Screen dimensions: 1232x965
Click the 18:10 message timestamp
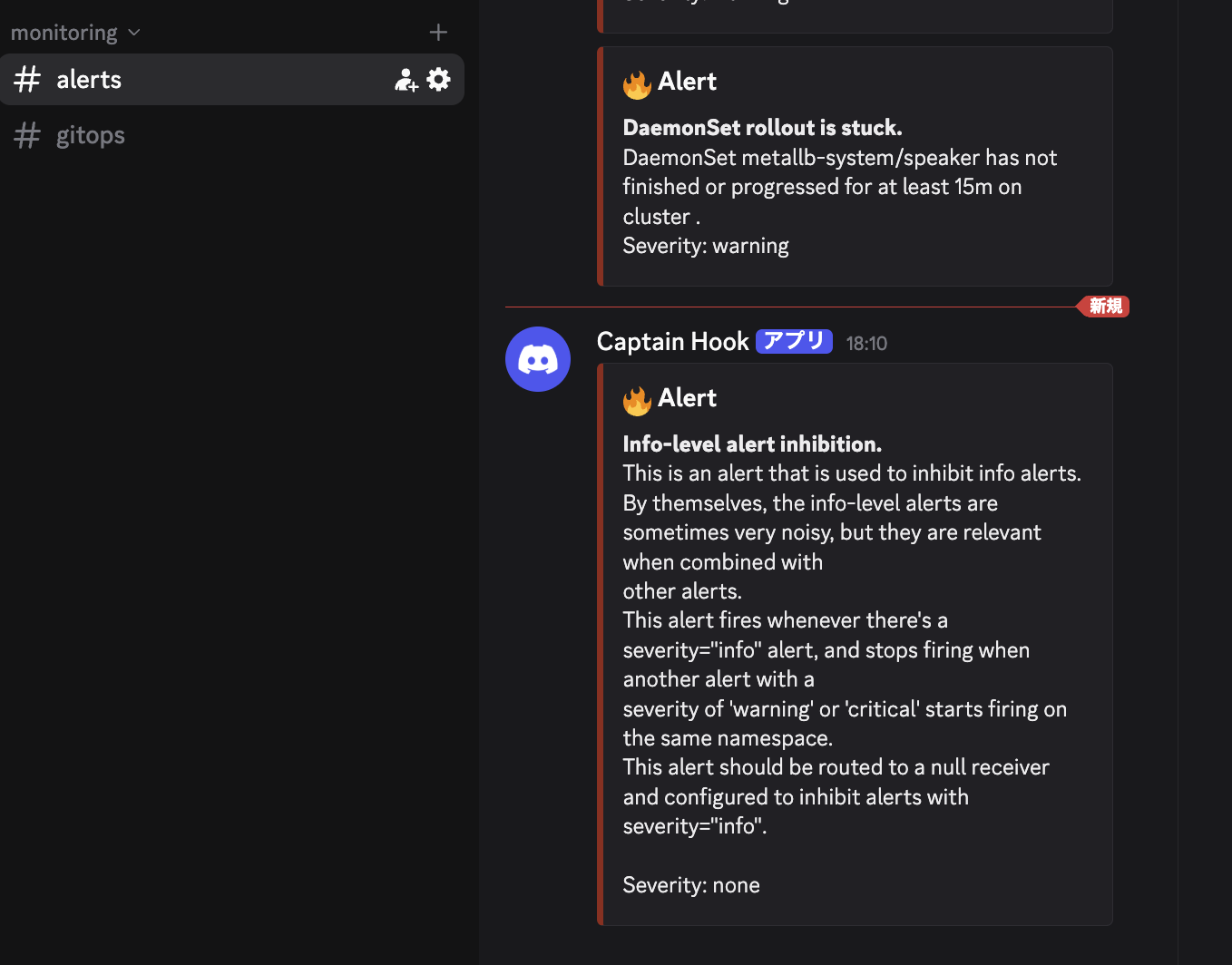coord(866,344)
